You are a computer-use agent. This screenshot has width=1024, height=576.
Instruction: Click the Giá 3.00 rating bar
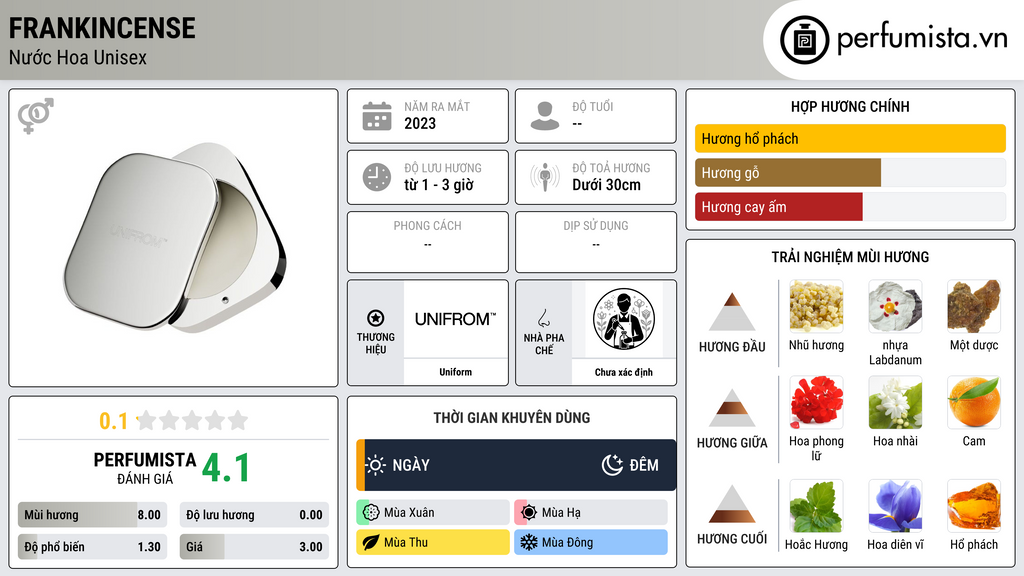coord(254,547)
